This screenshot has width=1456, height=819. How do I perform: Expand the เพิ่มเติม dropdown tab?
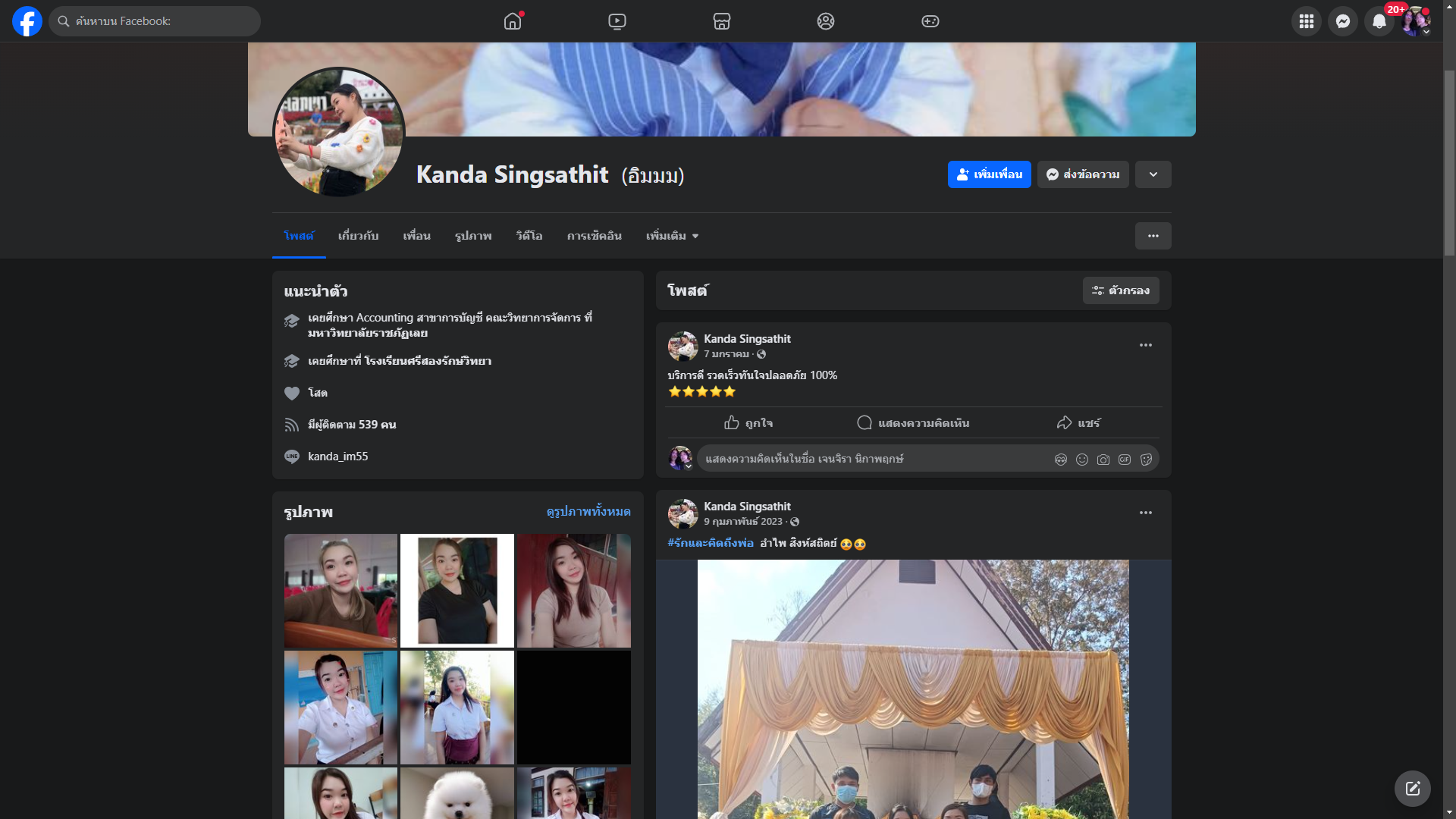point(672,236)
